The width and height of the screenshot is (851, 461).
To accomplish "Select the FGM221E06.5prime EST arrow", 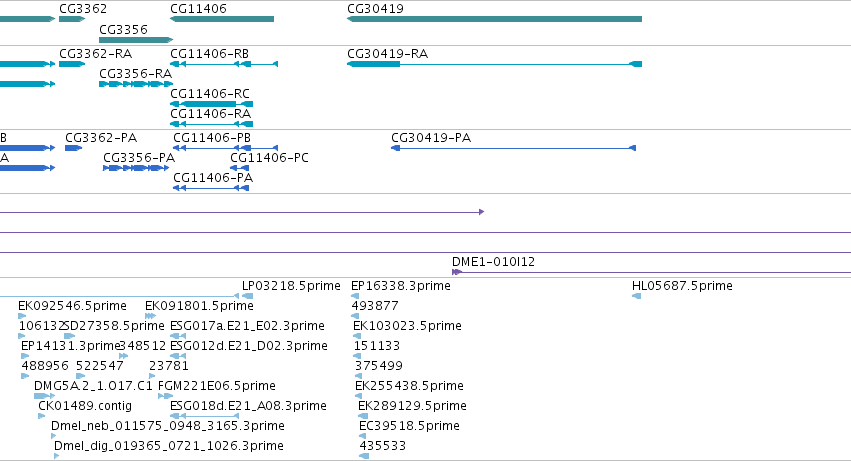I will (166, 396).
